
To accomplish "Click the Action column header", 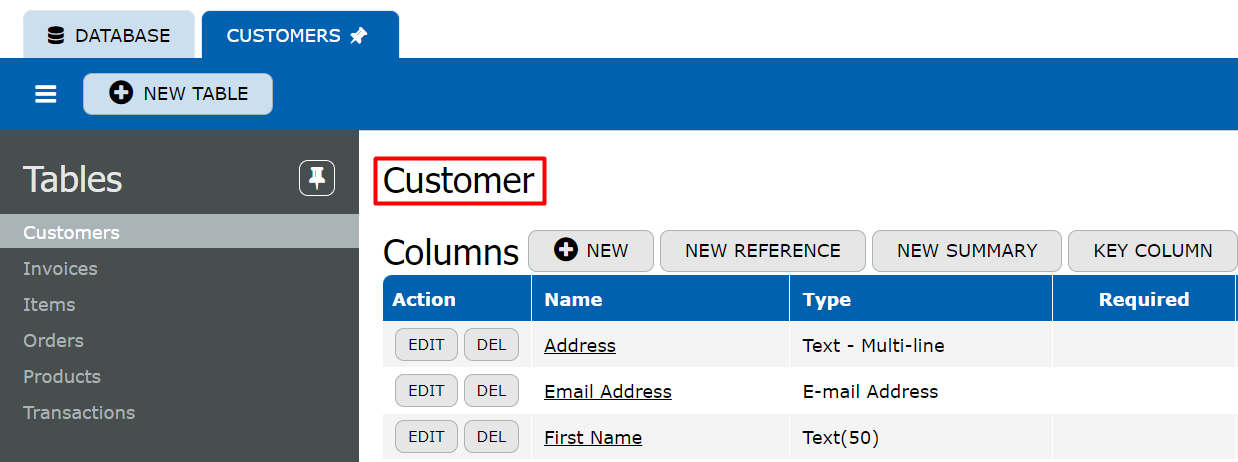I will (457, 299).
